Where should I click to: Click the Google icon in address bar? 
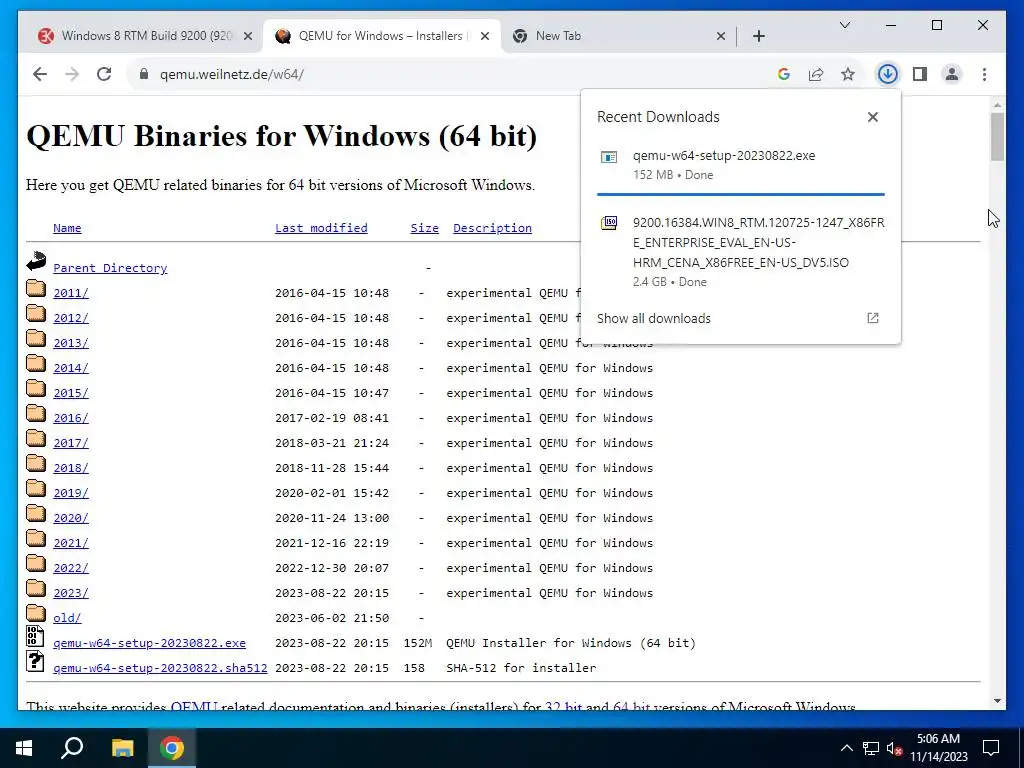[784, 74]
